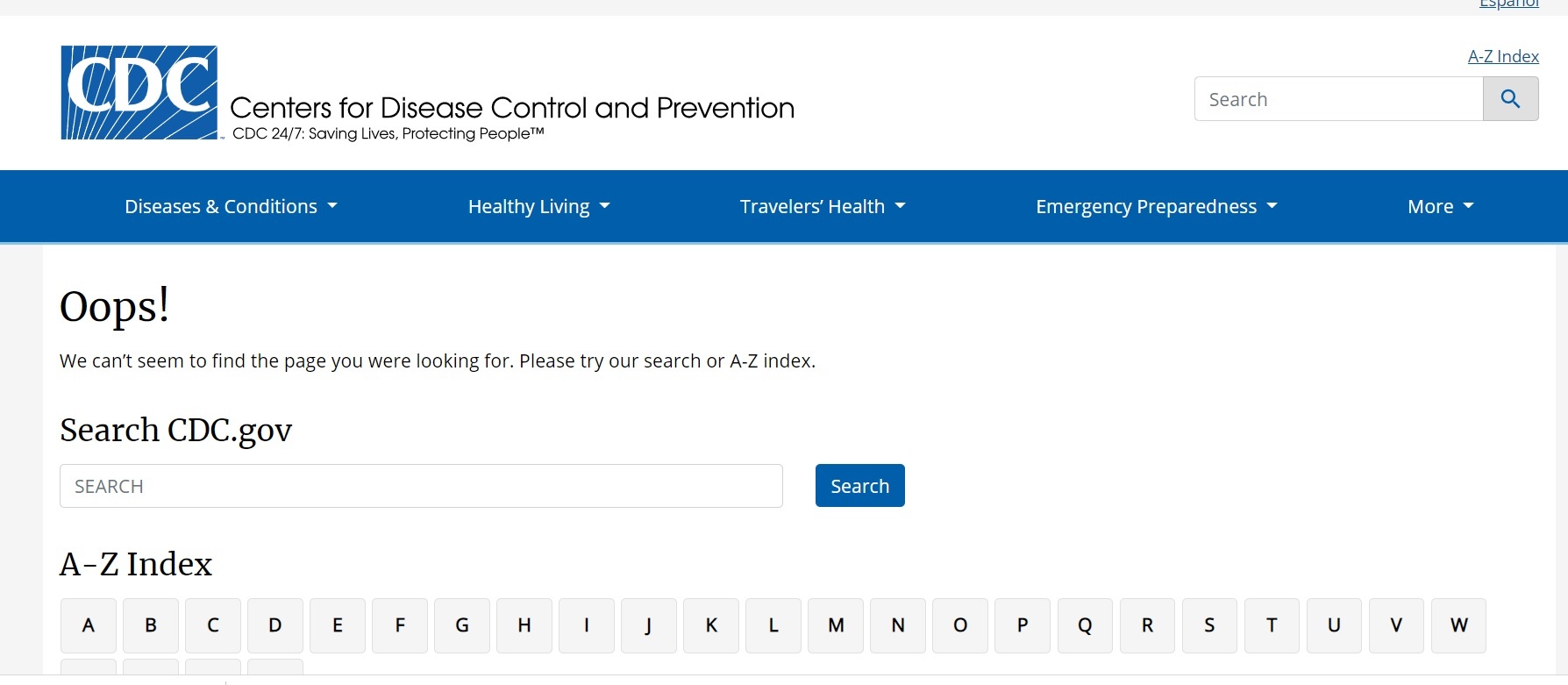
Task: Pick letter Q in the index
Action: tap(1085, 625)
